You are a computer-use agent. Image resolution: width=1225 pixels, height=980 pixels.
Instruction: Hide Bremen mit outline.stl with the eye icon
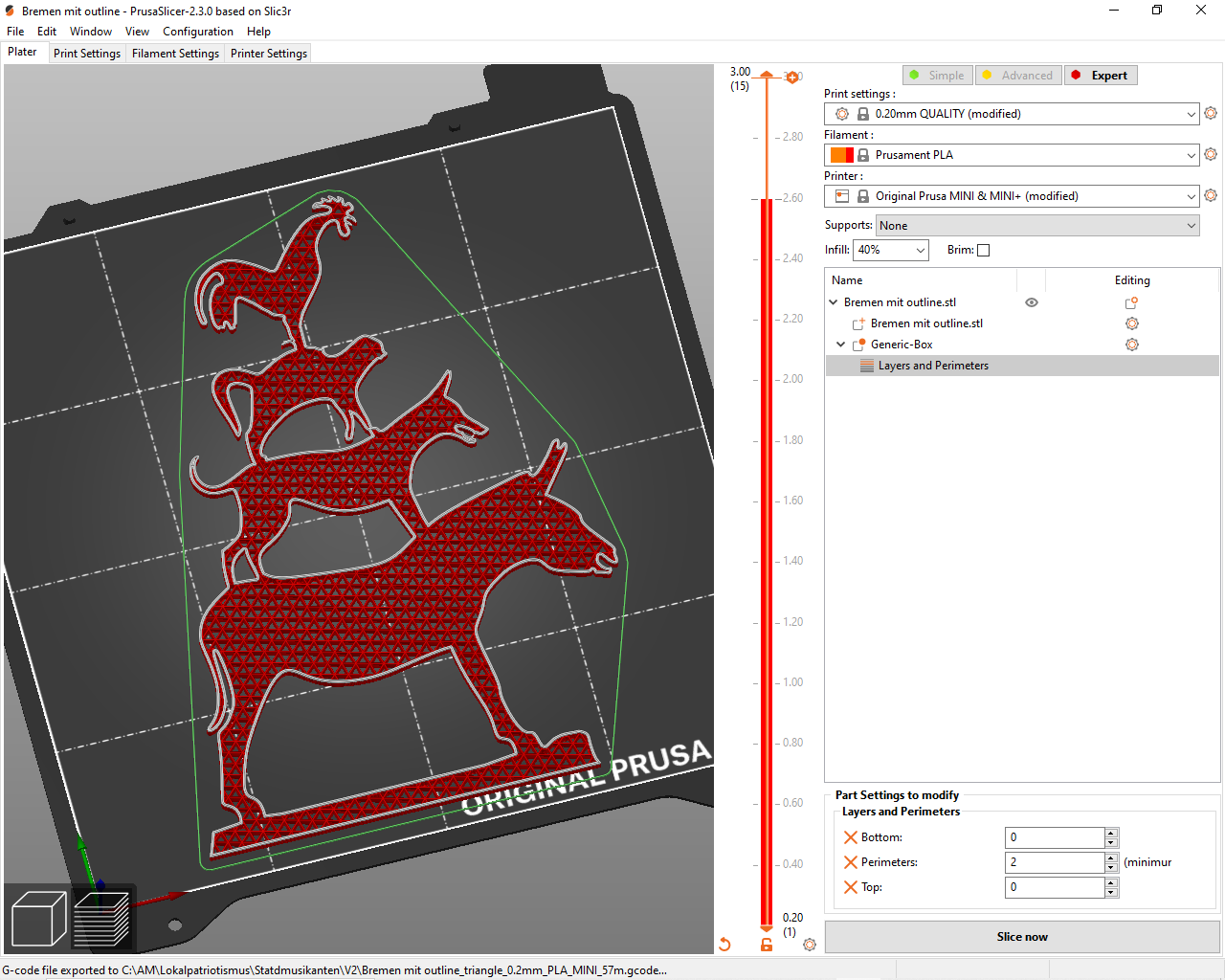tap(1032, 302)
